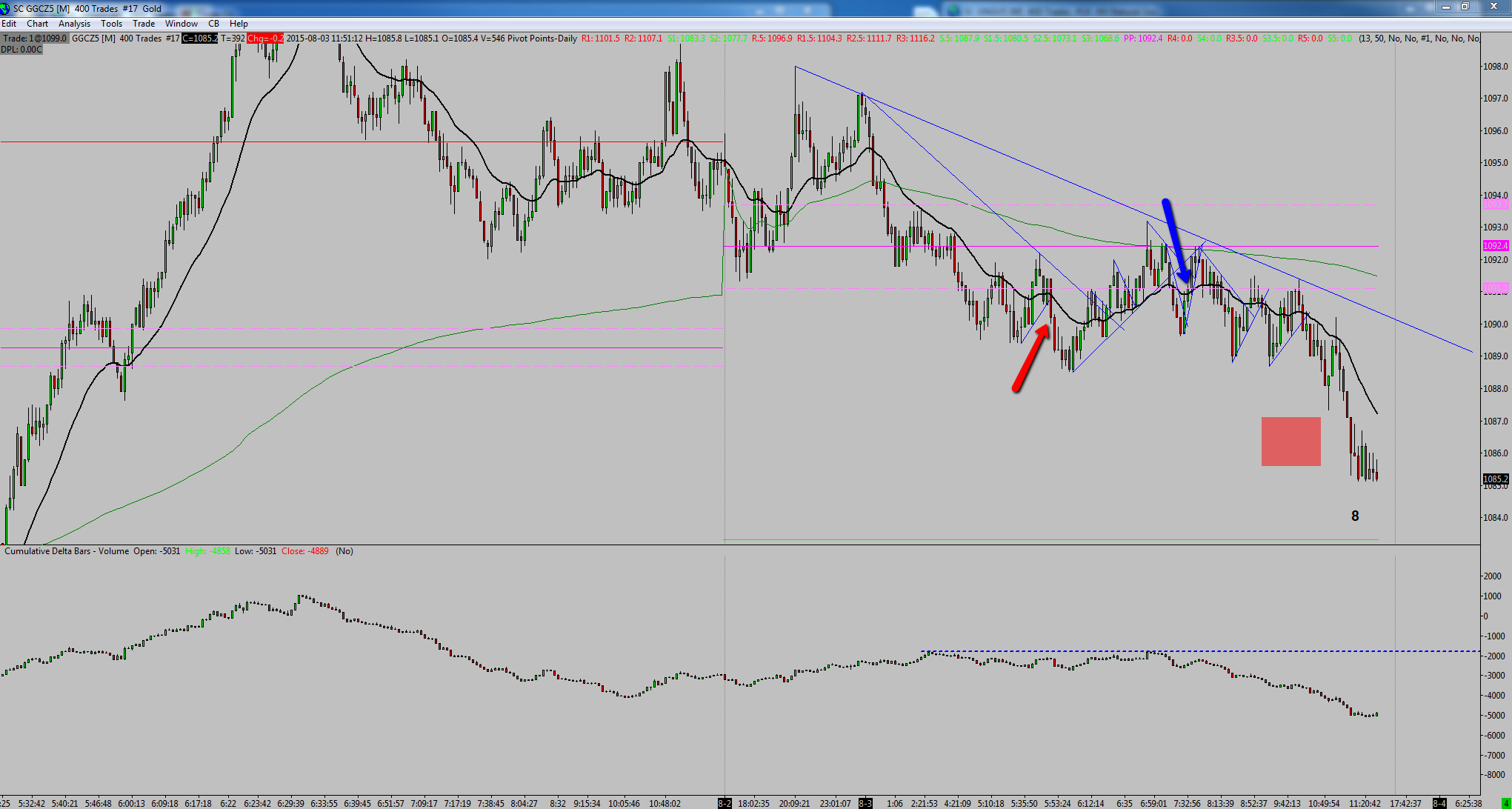
Task: Click the 6:00:13 time label on time axis
Action: (131, 803)
